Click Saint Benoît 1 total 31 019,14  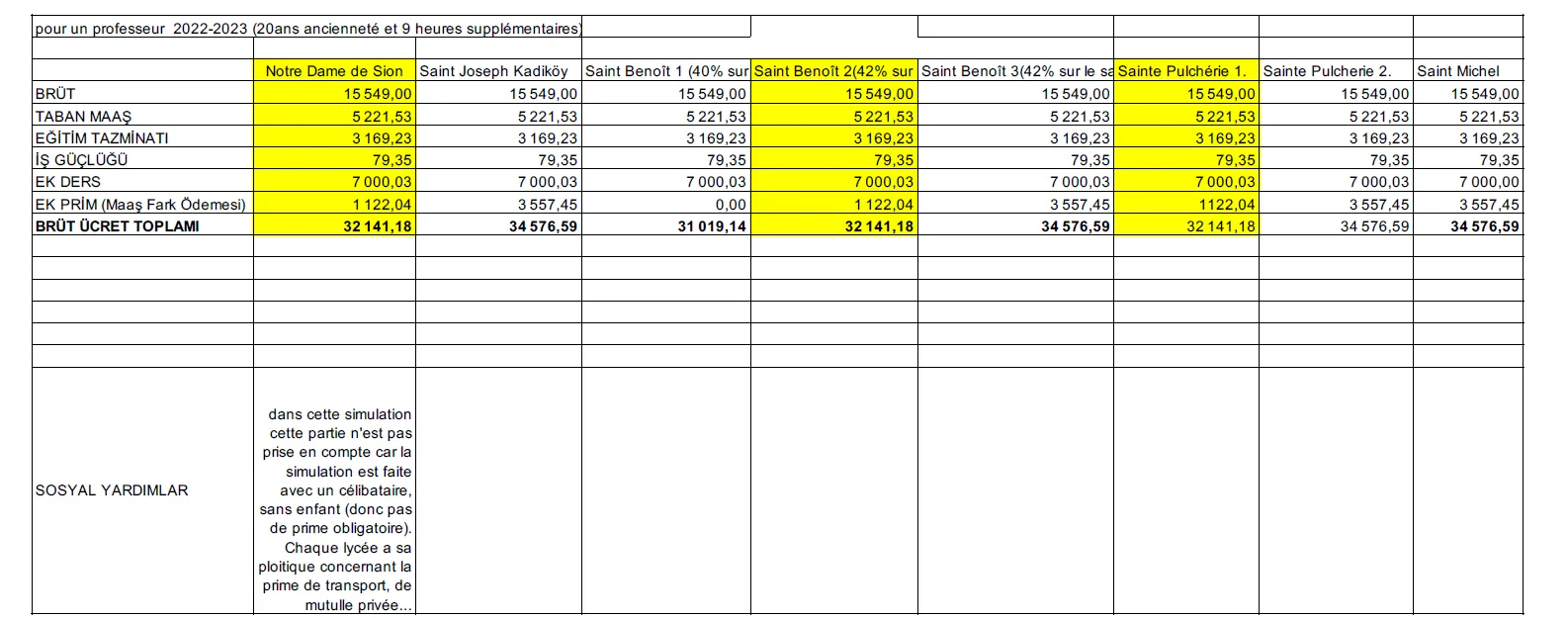[x=666, y=225]
